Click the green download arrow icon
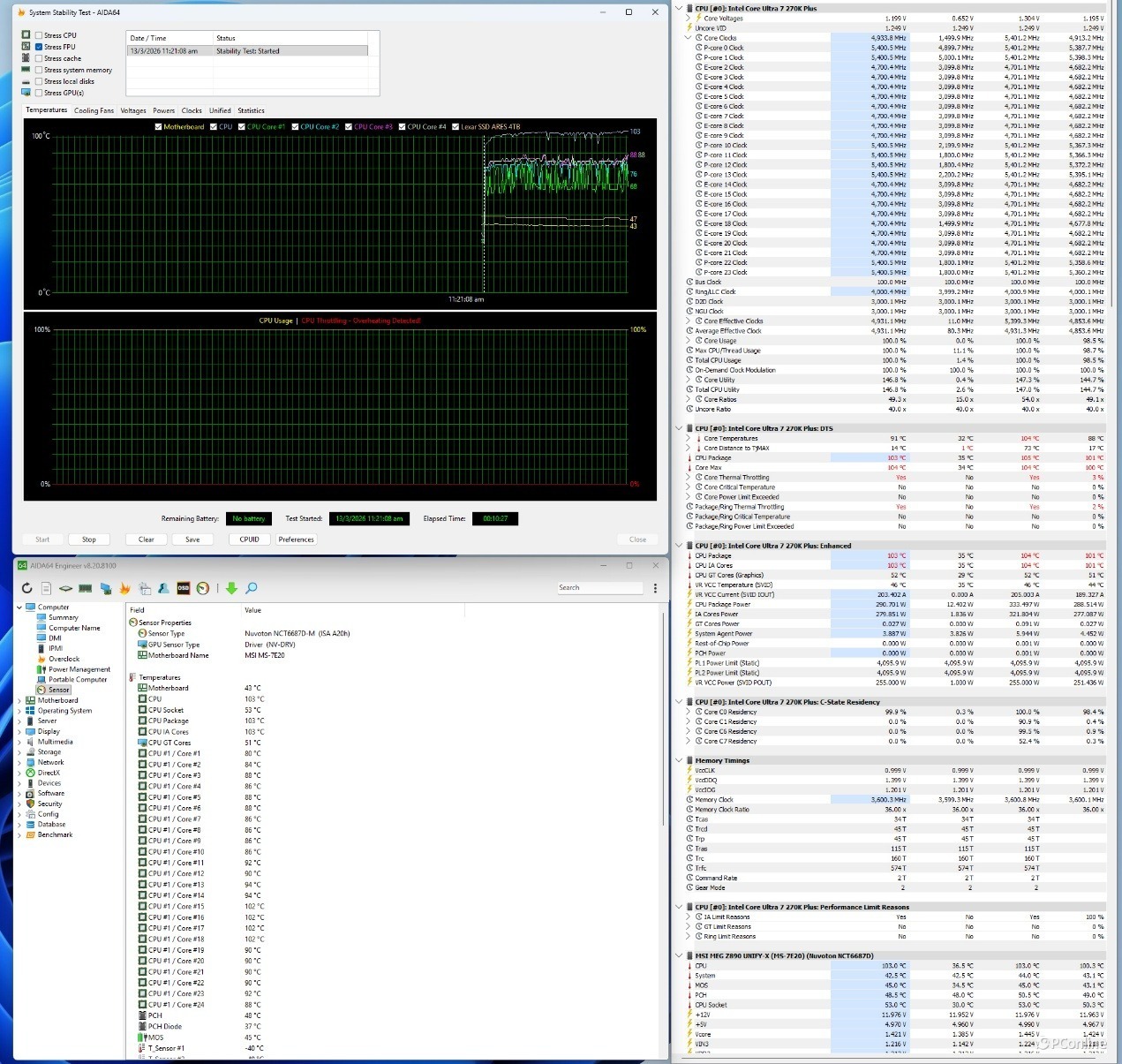Viewport: 1122px width, 1064px height. pos(231,588)
